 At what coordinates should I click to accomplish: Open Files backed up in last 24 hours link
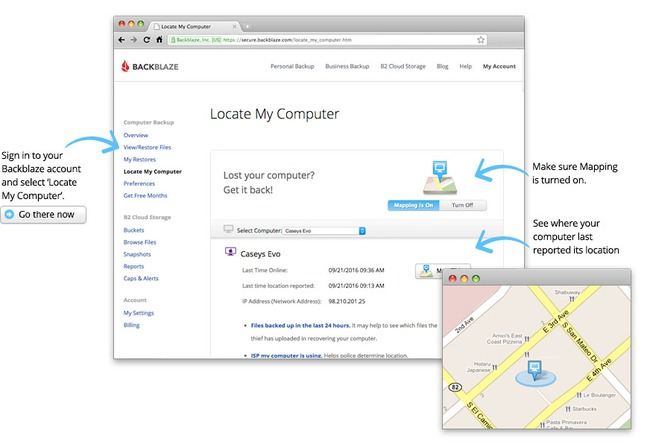tap(301, 326)
